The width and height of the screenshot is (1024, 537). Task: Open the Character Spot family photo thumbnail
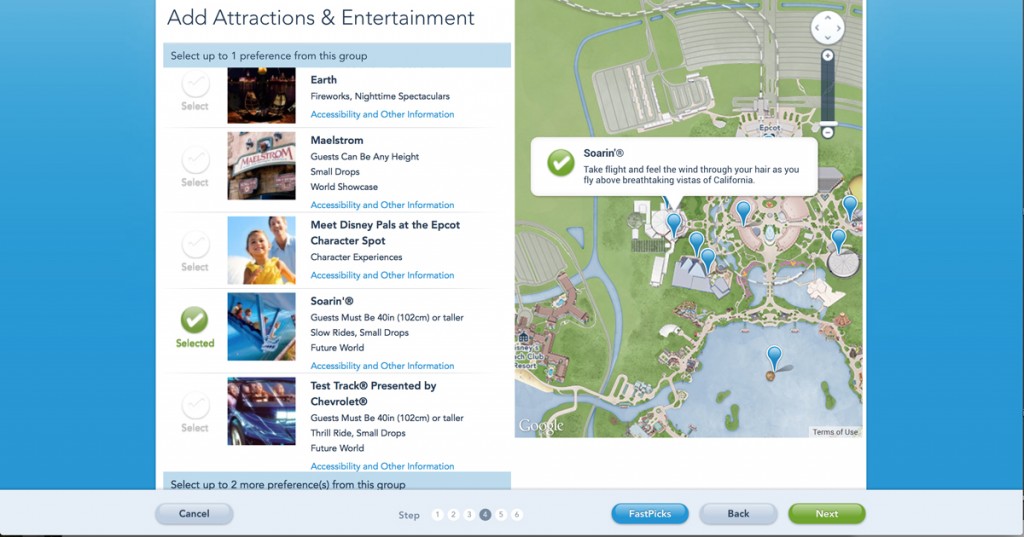pyautogui.click(x=261, y=250)
